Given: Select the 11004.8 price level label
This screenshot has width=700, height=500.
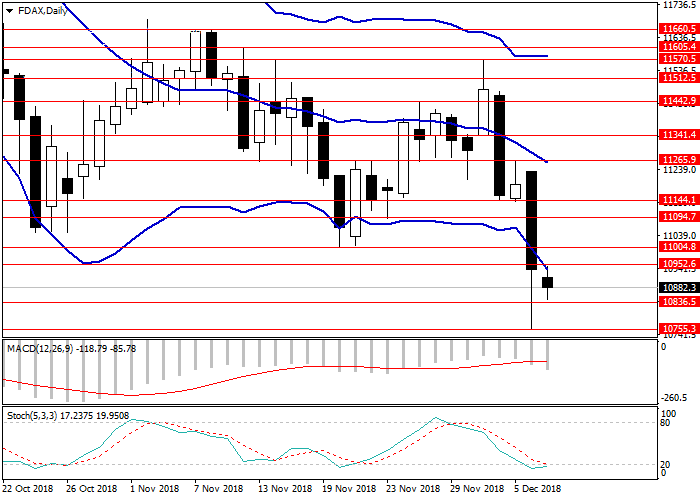Looking at the screenshot, I should 679,247.
